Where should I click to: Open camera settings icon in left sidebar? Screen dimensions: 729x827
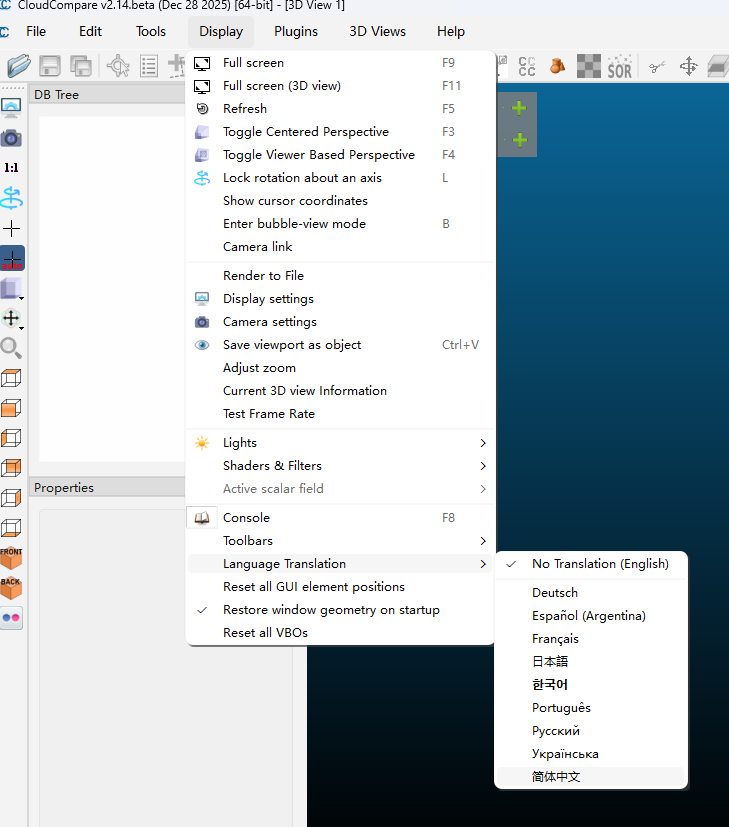(12, 138)
